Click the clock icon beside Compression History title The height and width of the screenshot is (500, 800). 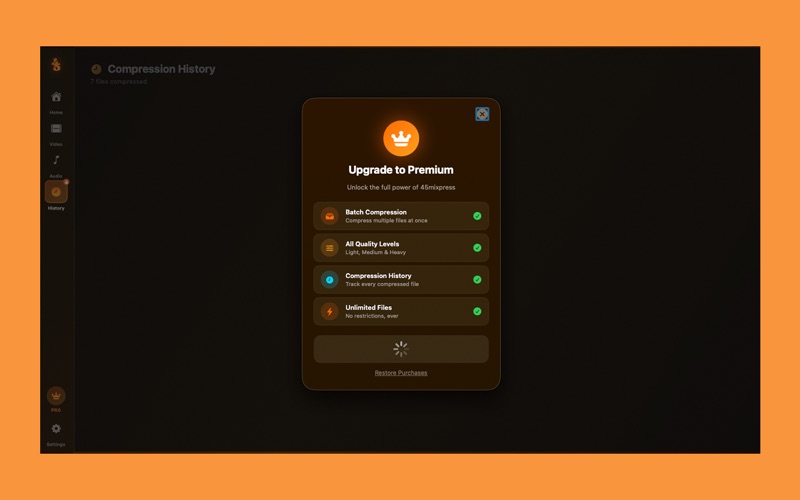click(x=96, y=69)
